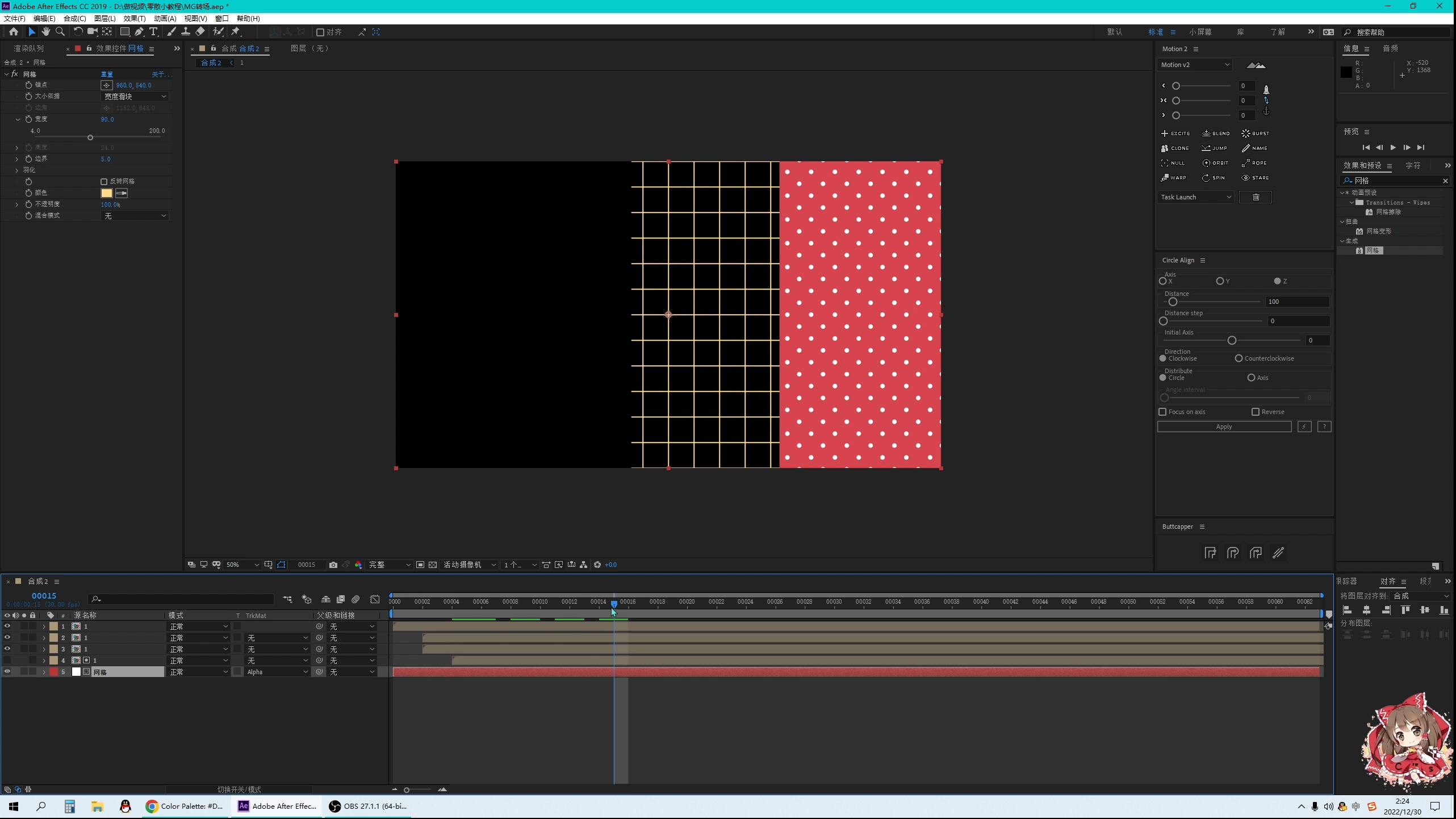This screenshot has height=819, width=1456.
Task: Click preview play button
Action: point(1393,148)
